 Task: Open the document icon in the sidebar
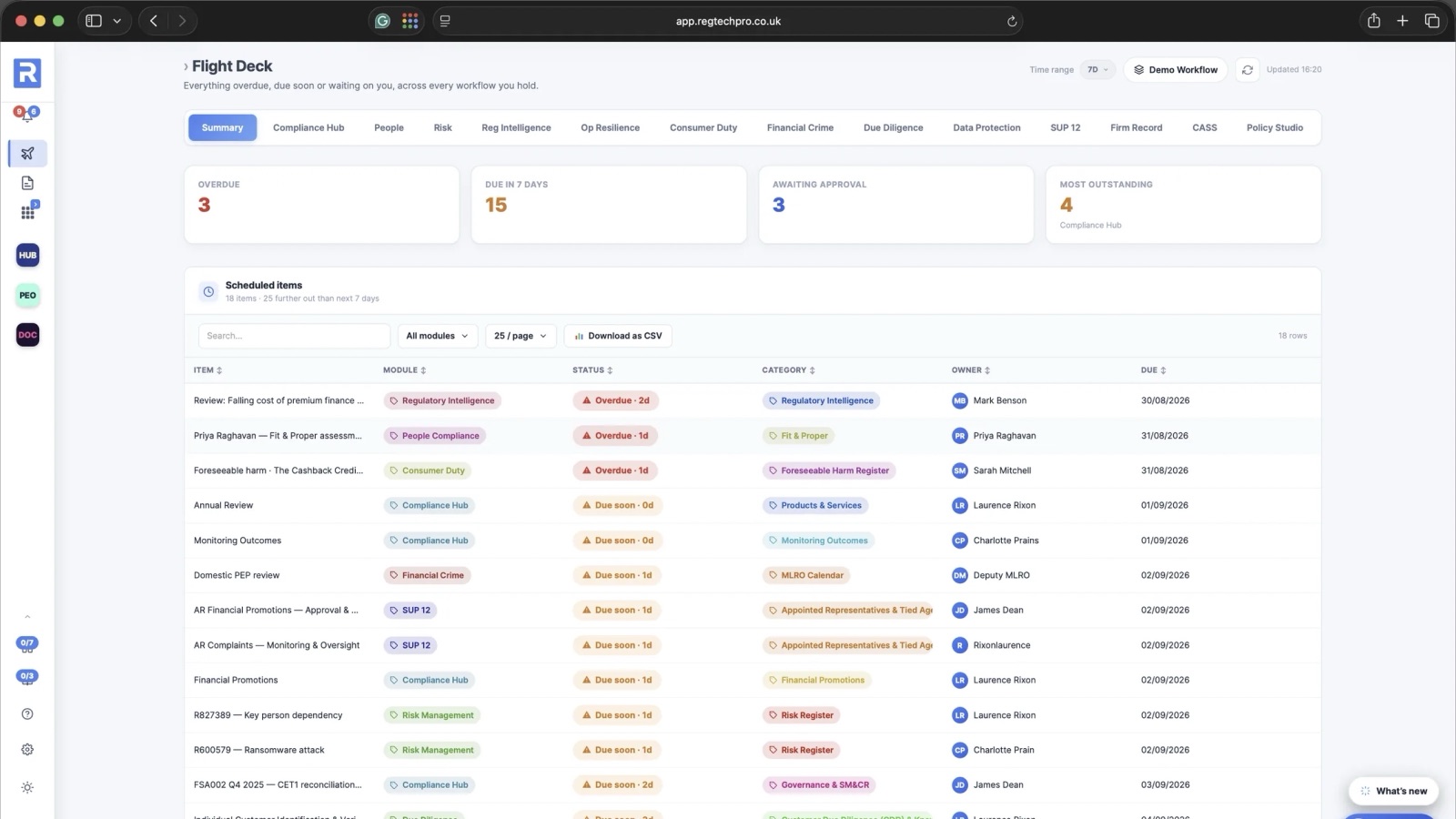[27, 183]
